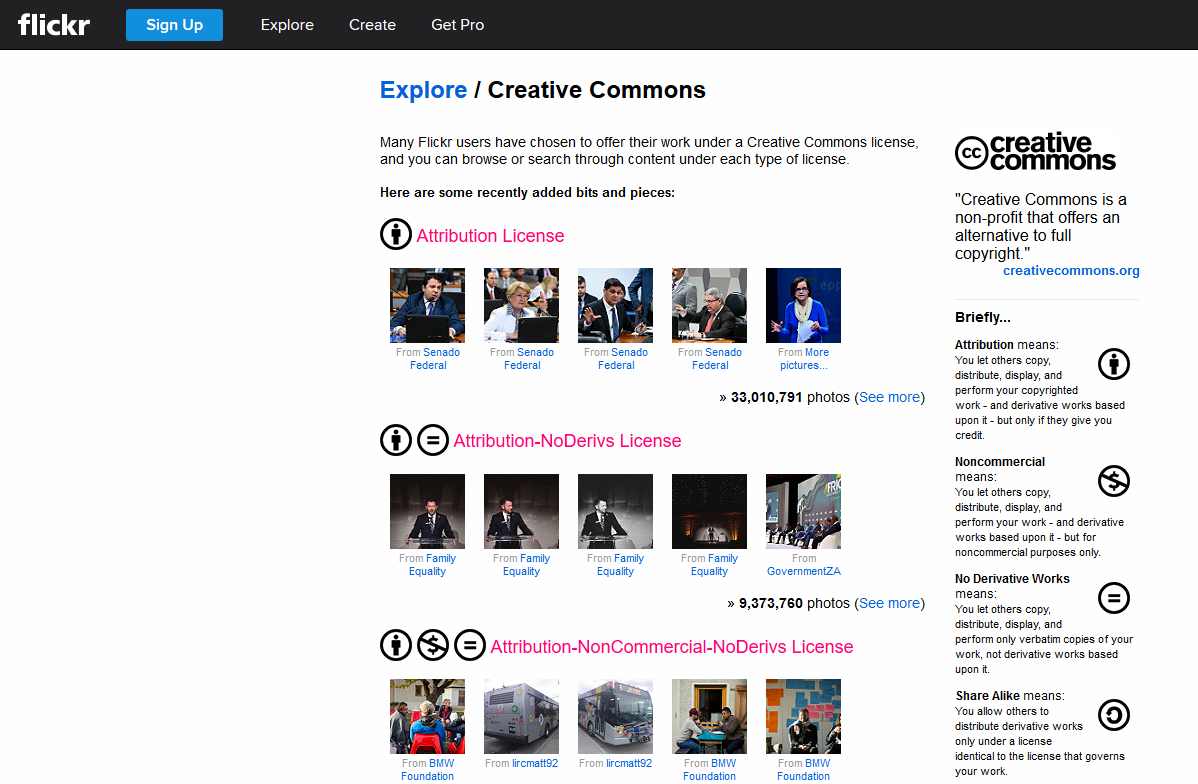1198x784 pixels.
Task: Click the GovernmentZA link
Action: (804, 572)
